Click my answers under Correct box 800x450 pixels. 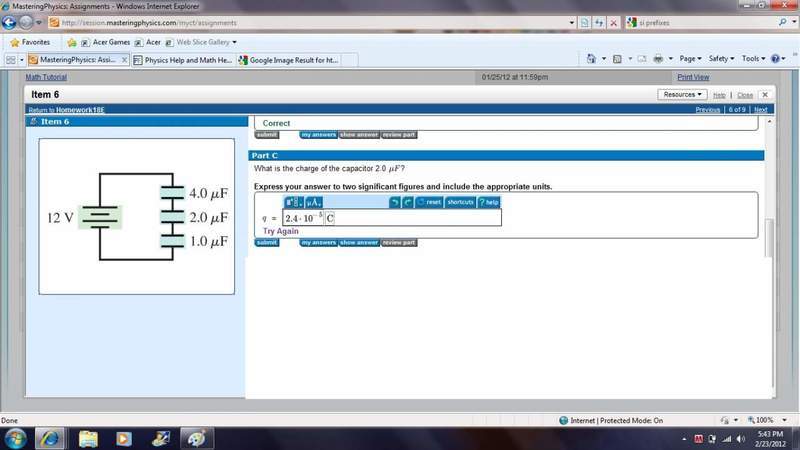click(x=318, y=135)
